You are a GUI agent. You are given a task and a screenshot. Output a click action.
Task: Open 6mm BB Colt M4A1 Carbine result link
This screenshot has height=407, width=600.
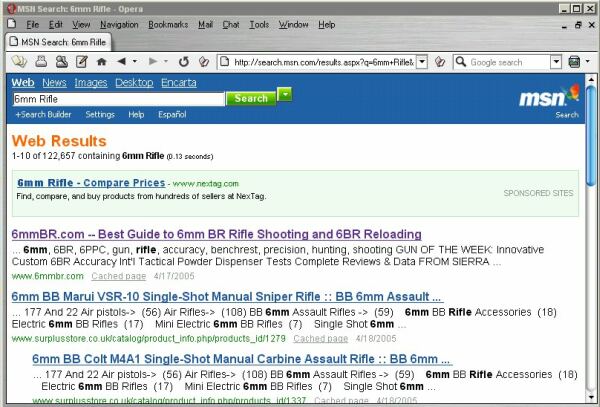click(x=242, y=359)
